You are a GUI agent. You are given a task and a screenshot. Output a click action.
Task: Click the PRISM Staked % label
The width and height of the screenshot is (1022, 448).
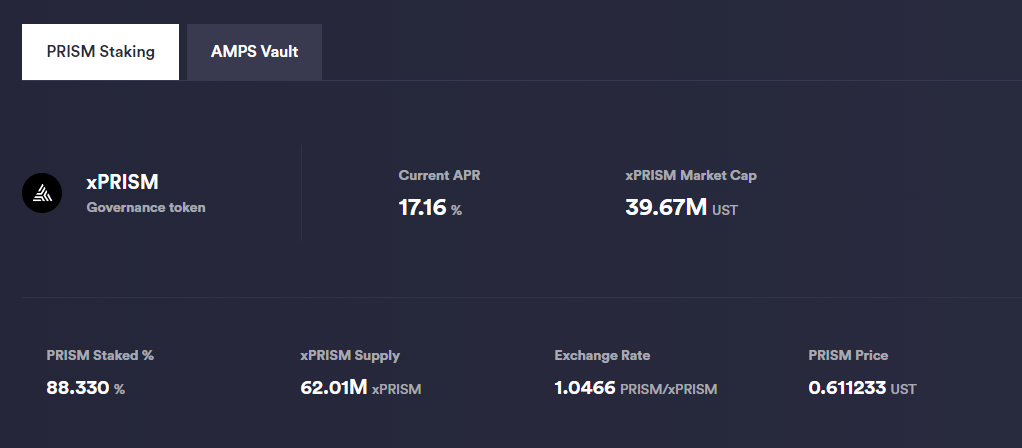[x=100, y=355]
